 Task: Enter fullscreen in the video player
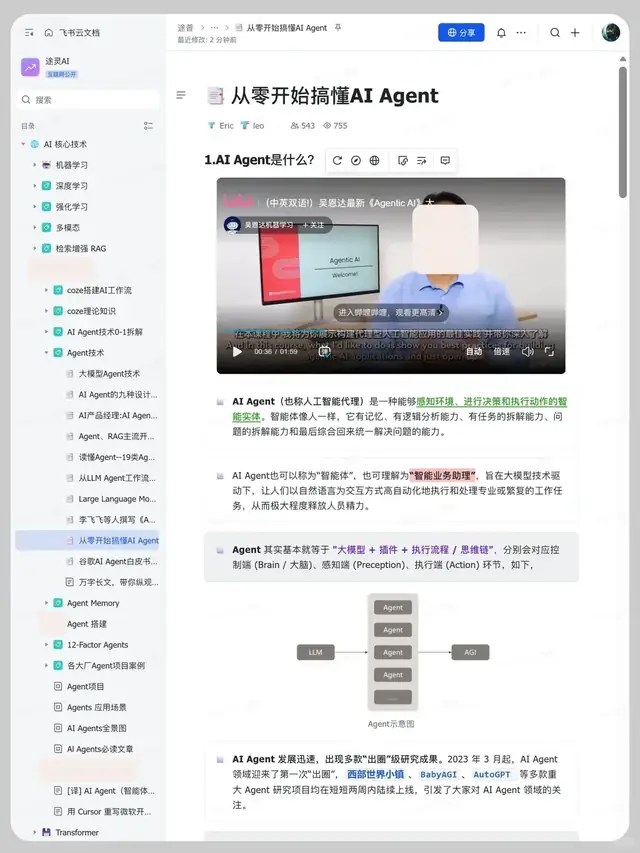[550, 351]
